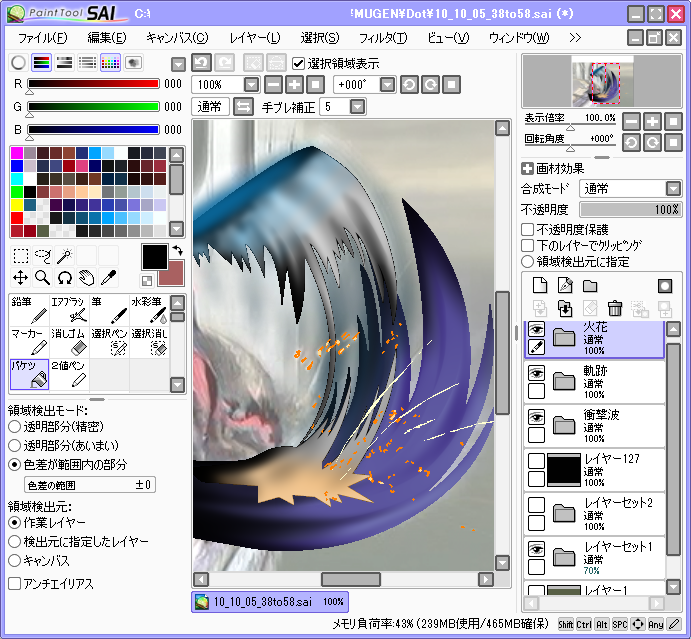Click the 10_10_05_38to58.sai document tab
Image resolution: width=691 pixels, height=639 pixels.
tap(269, 601)
